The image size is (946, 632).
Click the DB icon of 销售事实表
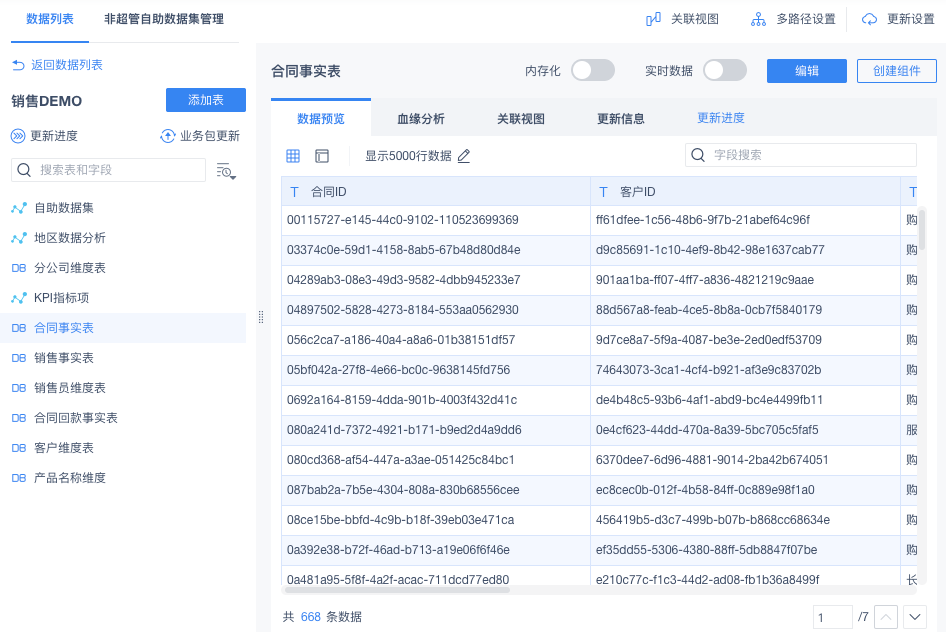tap(19, 358)
